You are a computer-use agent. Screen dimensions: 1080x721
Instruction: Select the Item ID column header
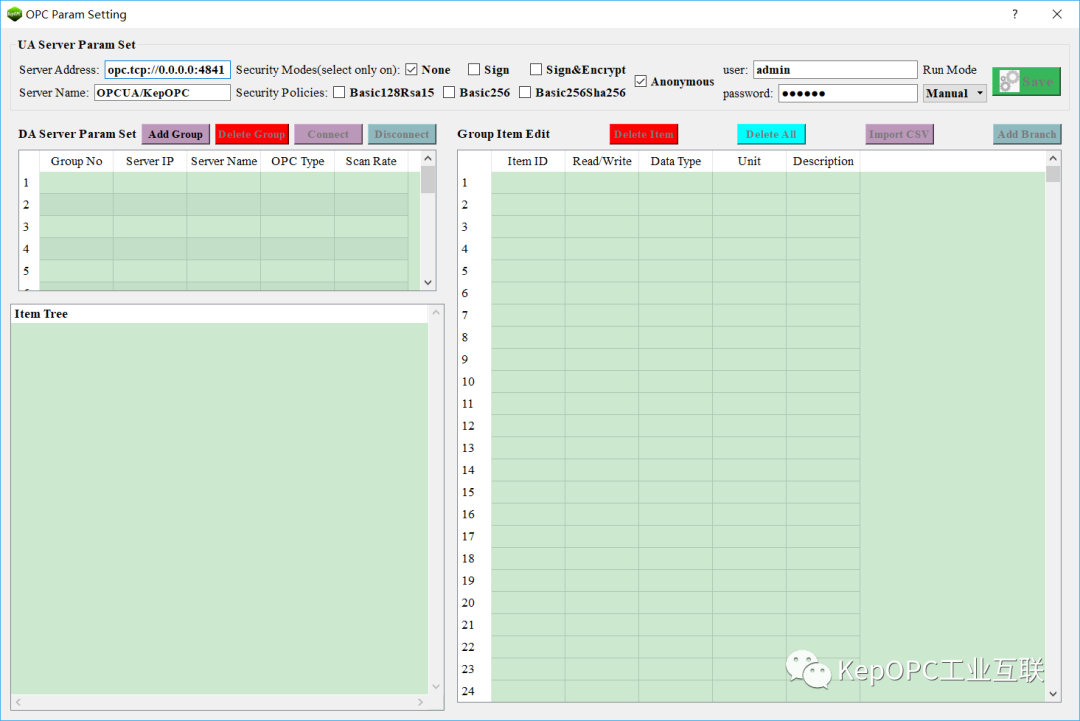528,161
